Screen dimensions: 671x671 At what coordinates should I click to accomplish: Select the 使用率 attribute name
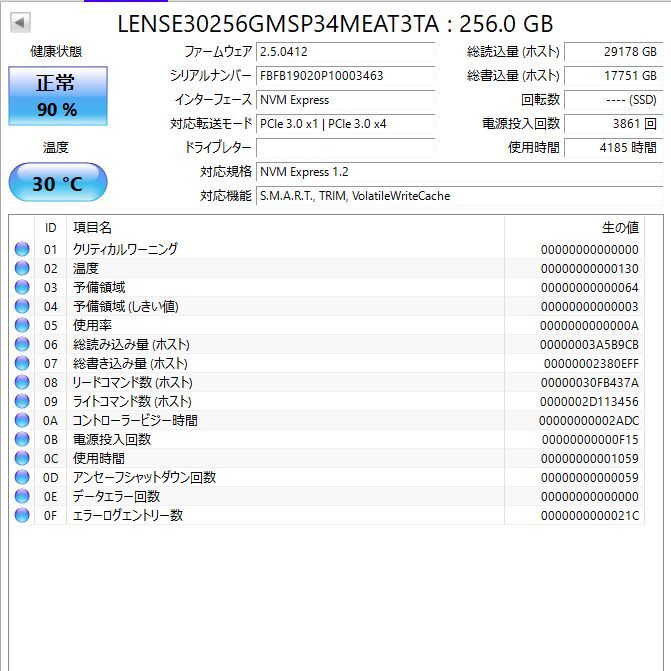pos(92,325)
